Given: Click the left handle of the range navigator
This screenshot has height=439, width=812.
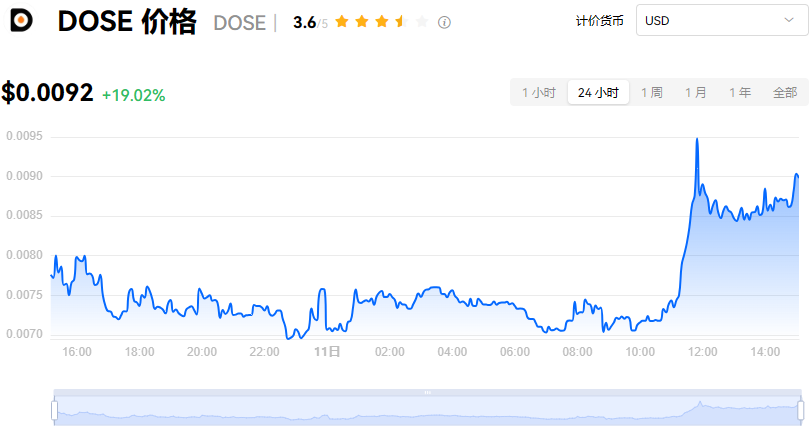Looking at the screenshot, I should [55, 410].
